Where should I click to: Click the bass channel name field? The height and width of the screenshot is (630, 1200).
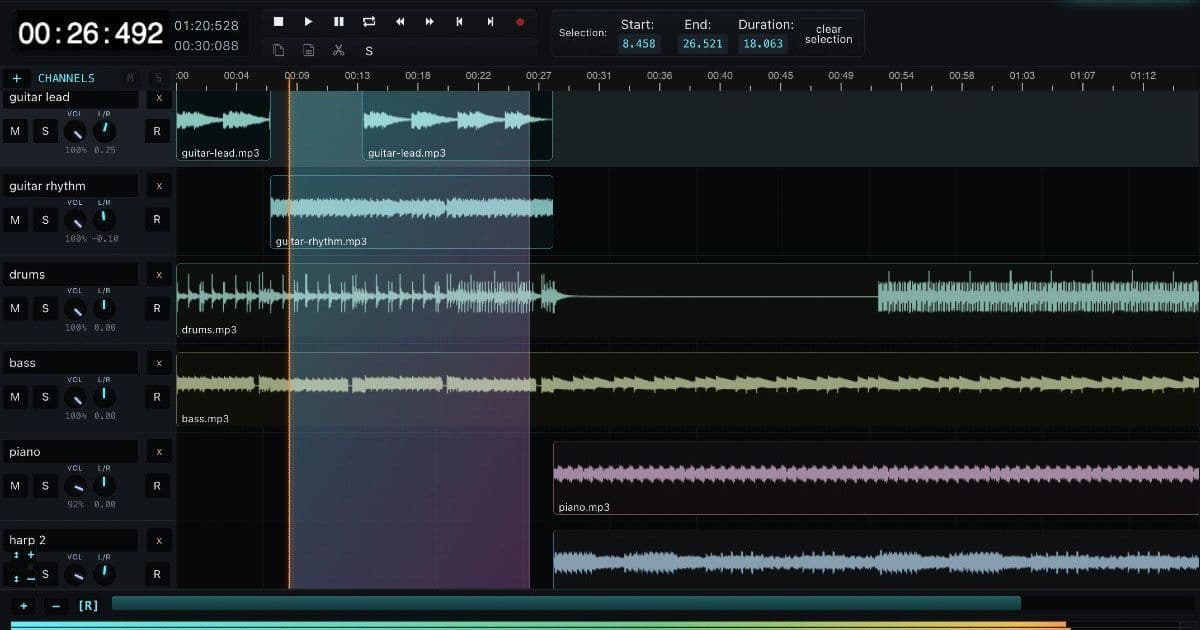70,363
